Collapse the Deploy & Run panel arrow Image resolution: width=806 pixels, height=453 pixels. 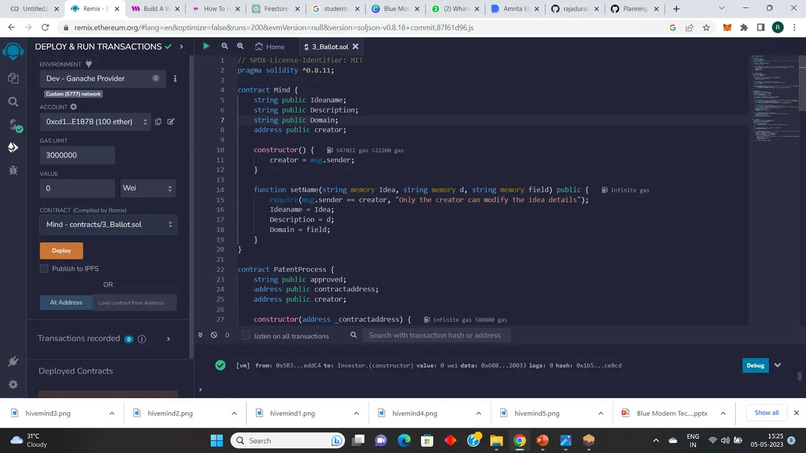181,47
